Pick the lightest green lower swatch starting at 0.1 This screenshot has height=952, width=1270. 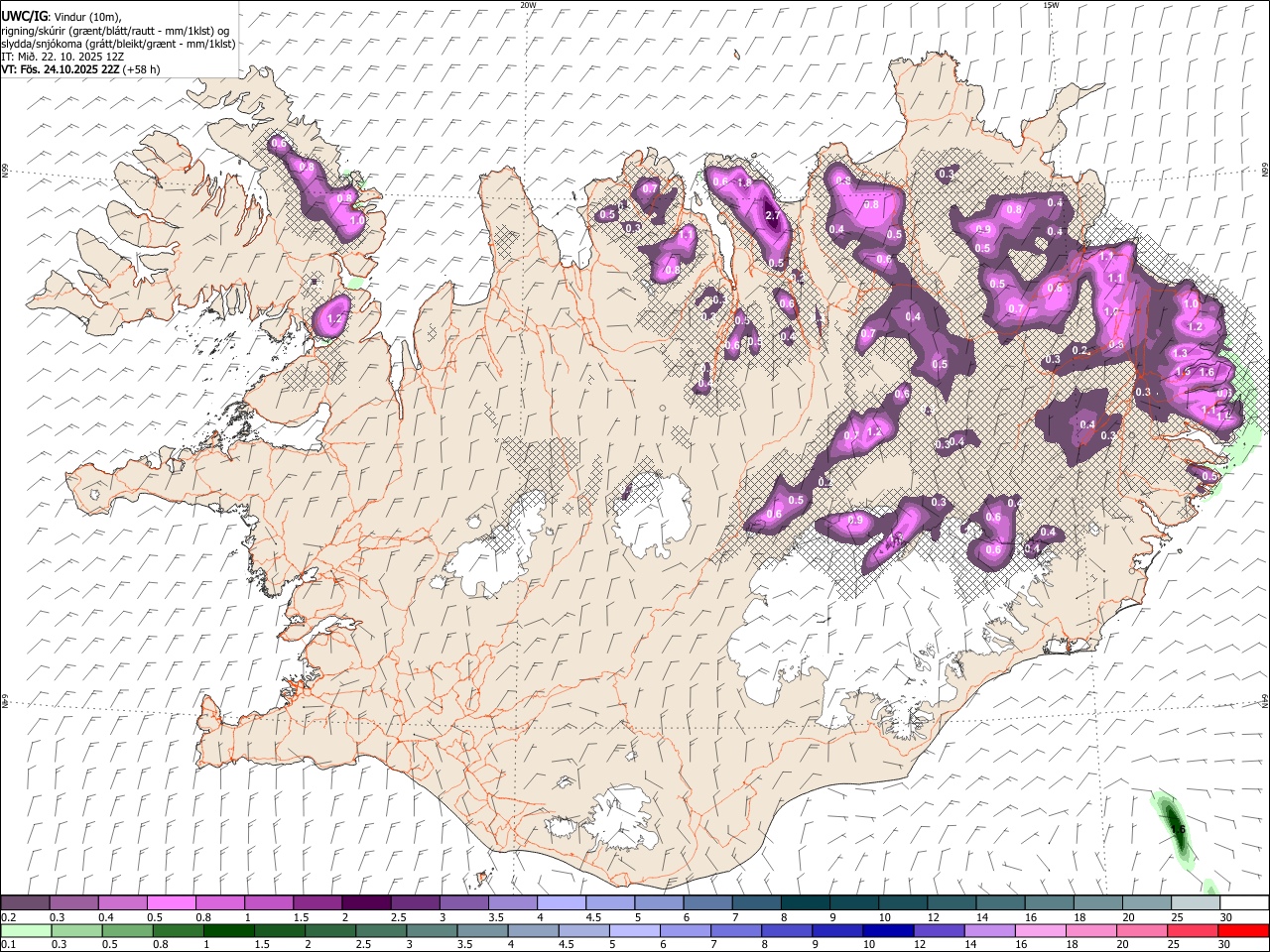pyautogui.click(x=26, y=931)
